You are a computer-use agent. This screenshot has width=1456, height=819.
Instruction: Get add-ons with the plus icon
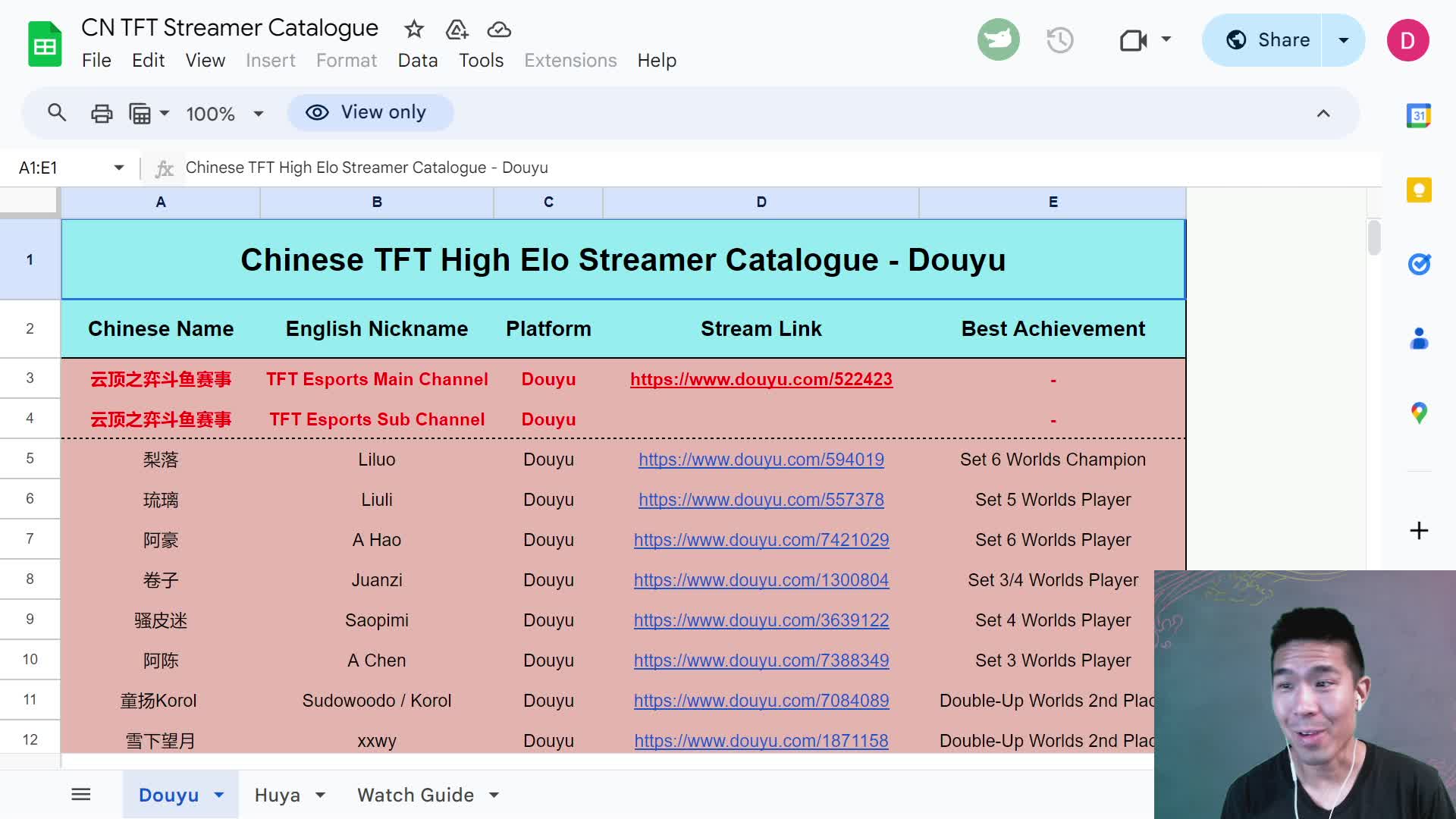pos(1418,530)
